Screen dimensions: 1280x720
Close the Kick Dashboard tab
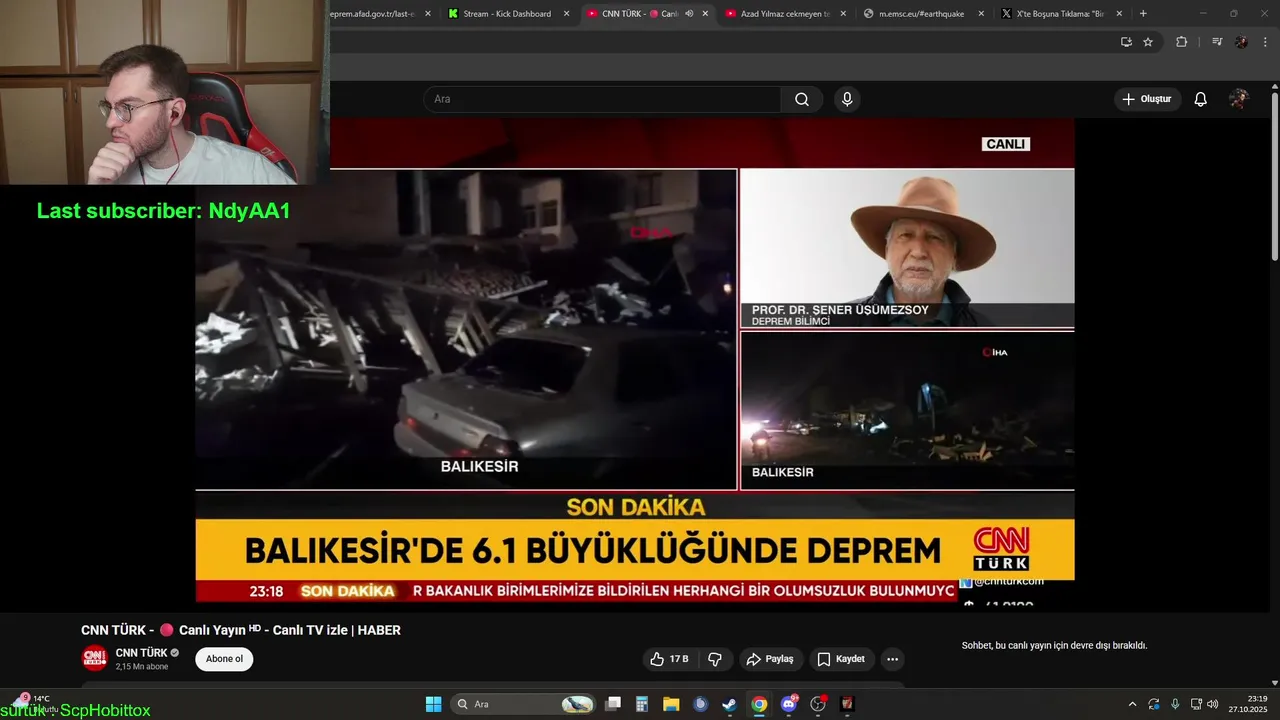pyautogui.click(x=566, y=14)
